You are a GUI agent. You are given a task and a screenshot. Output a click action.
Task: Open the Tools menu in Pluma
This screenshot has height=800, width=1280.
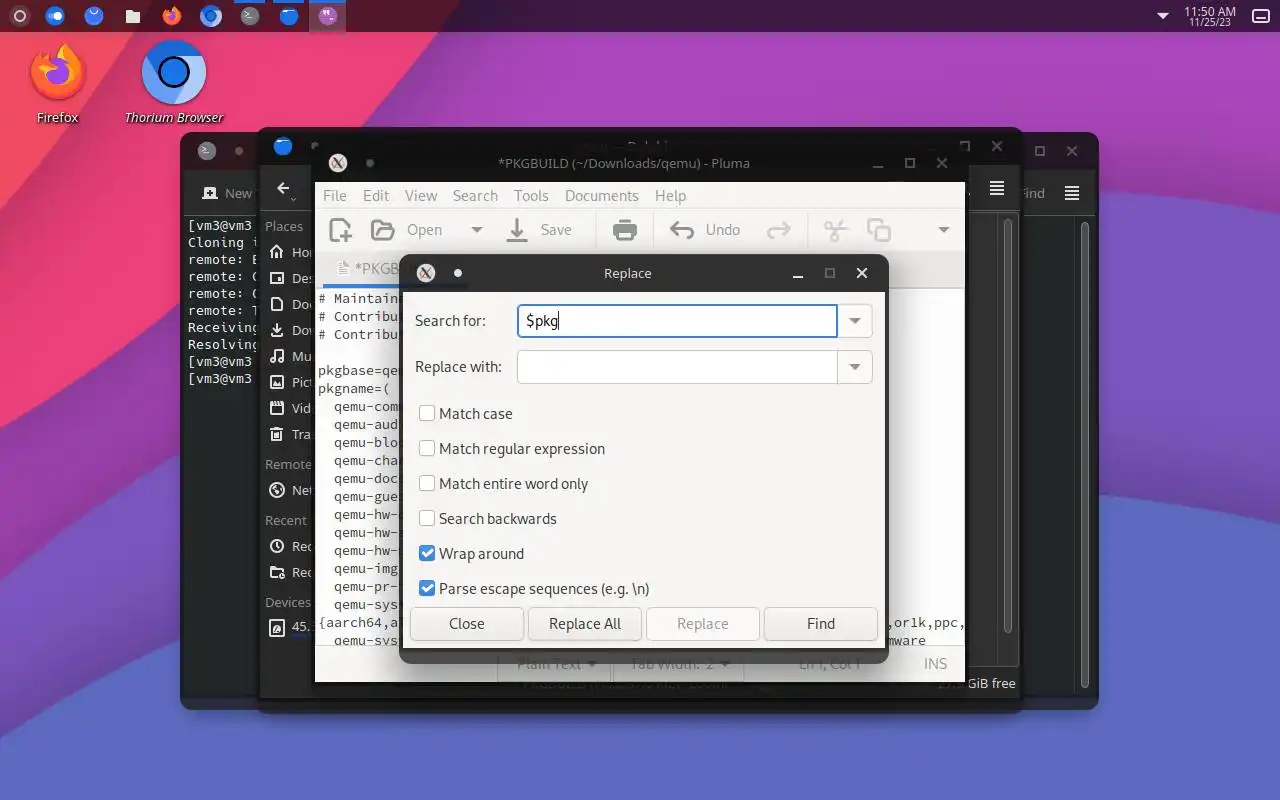pyautogui.click(x=531, y=196)
